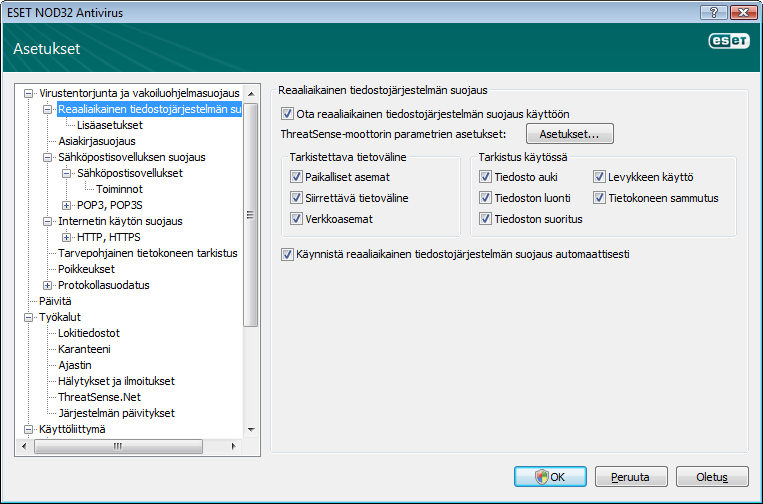Uncheck Tiedoston luonti

click(x=485, y=198)
